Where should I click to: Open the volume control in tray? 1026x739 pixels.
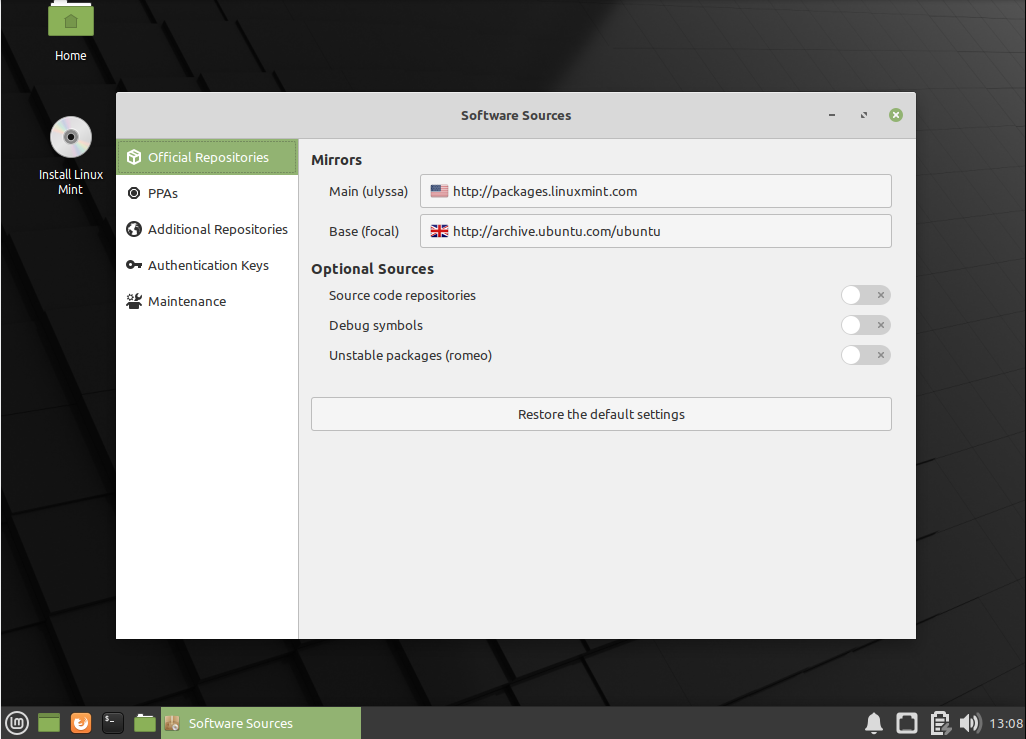click(970, 723)
